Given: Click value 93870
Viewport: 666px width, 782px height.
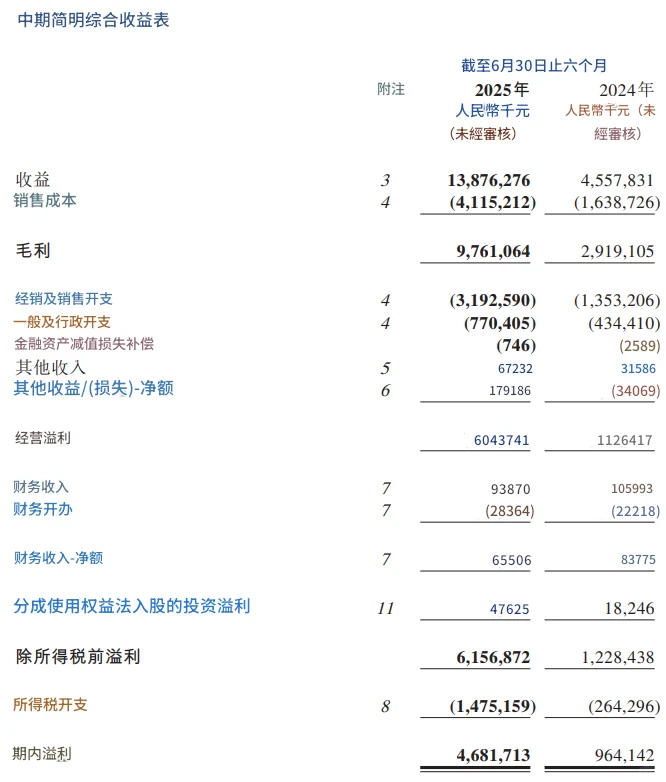Looking at the screenshot, I should (x=510, y=489).
